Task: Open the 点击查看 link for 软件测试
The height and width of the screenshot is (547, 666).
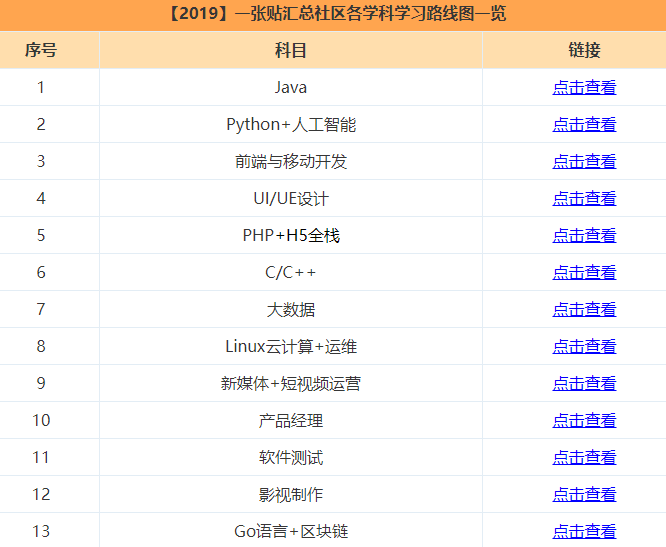Action: coord(584,457)
